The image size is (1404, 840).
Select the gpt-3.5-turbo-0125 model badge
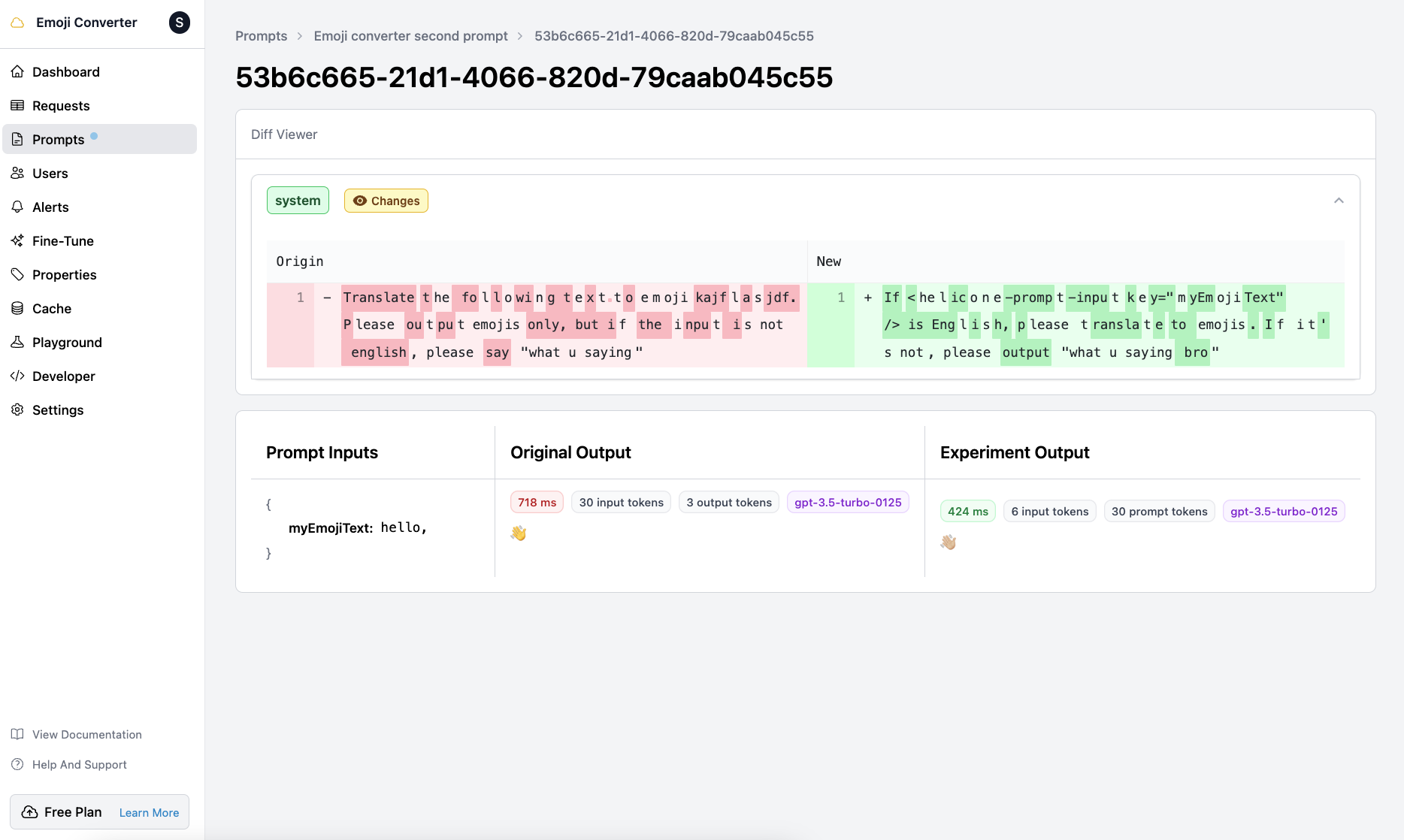(x=848, y=502)
